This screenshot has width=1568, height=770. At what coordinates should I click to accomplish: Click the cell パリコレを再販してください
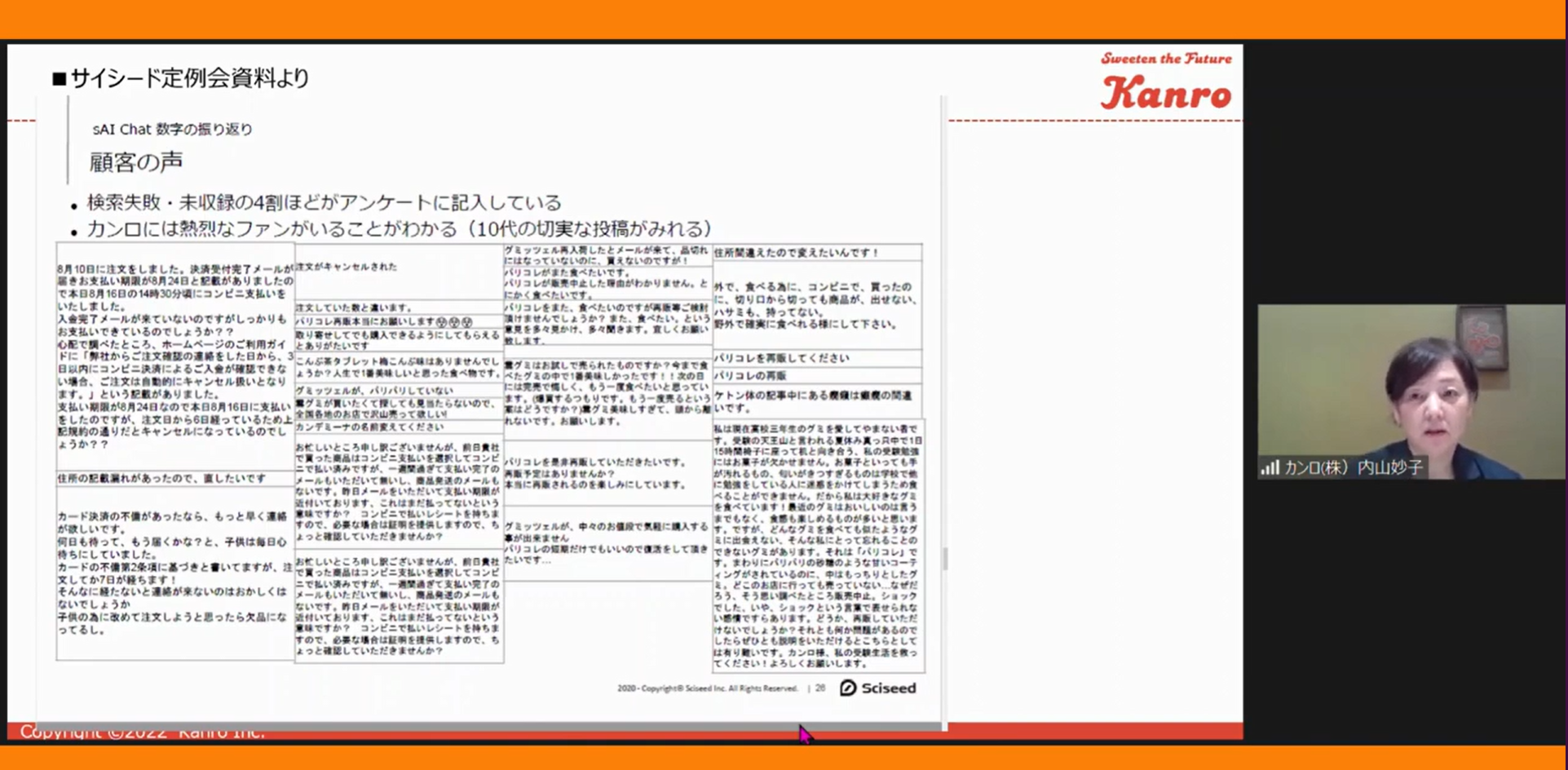(818, 358)
